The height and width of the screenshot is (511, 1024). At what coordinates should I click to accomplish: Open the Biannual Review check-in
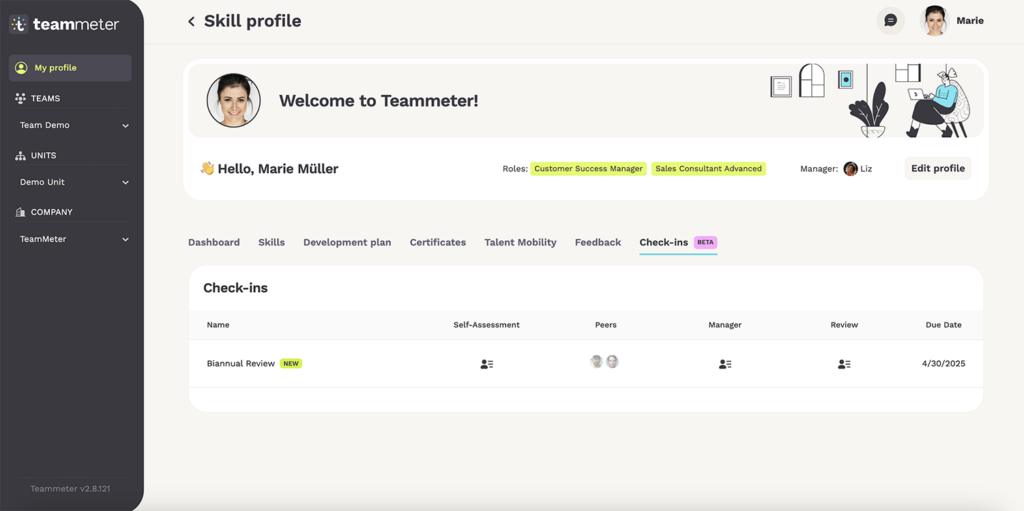(x=241, y=364)
